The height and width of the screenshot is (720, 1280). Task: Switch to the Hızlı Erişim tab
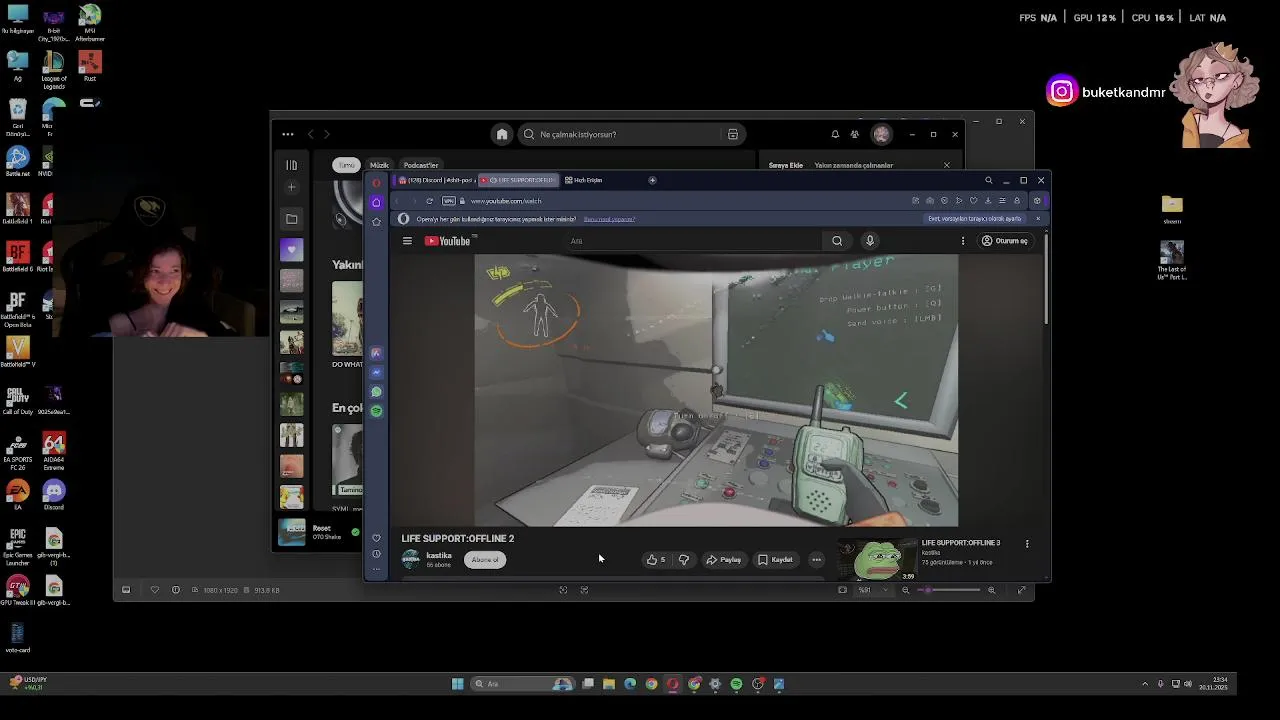click(583, 180)
